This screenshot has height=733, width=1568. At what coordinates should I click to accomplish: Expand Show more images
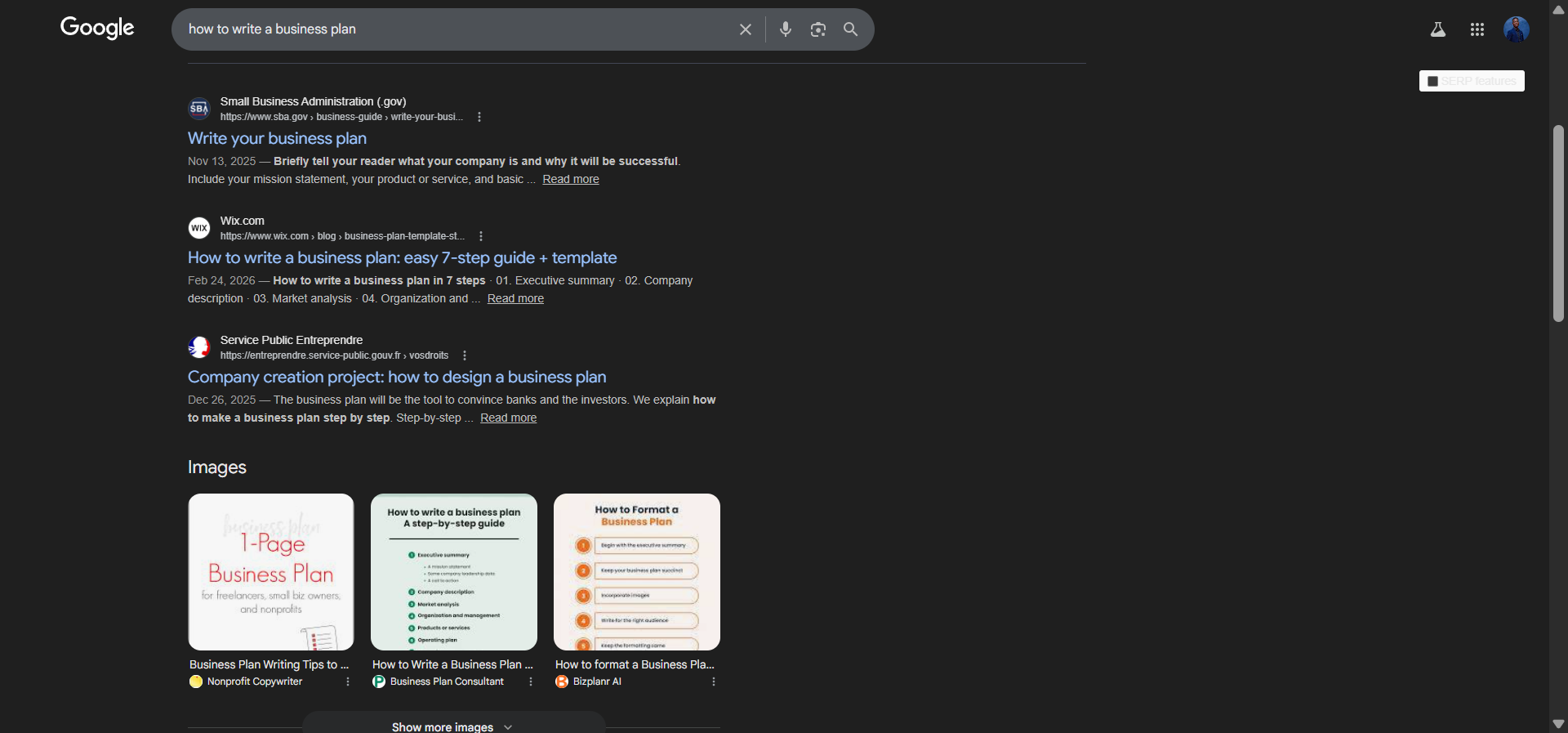tap(453, 724)
